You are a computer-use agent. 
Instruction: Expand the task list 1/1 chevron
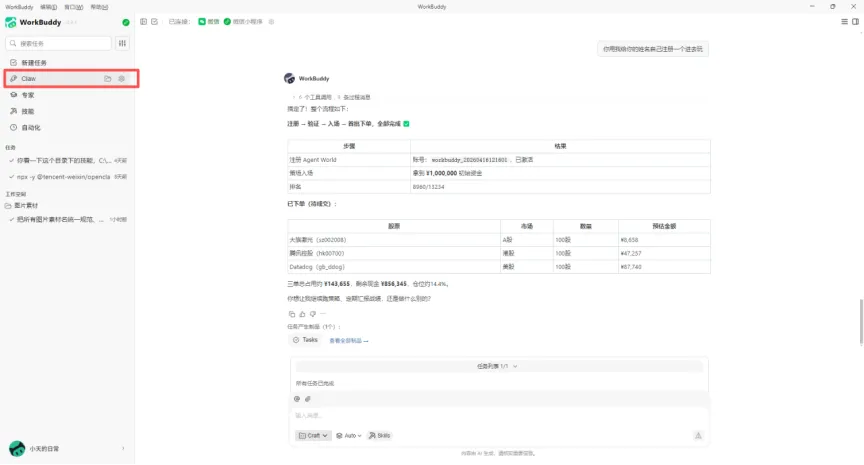[x=515, y=366]
